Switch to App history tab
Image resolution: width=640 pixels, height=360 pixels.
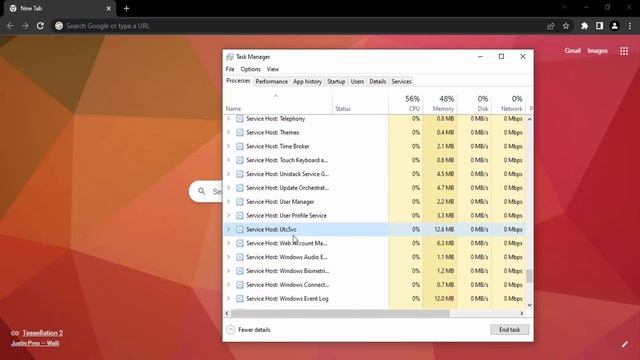pos(307,82)
